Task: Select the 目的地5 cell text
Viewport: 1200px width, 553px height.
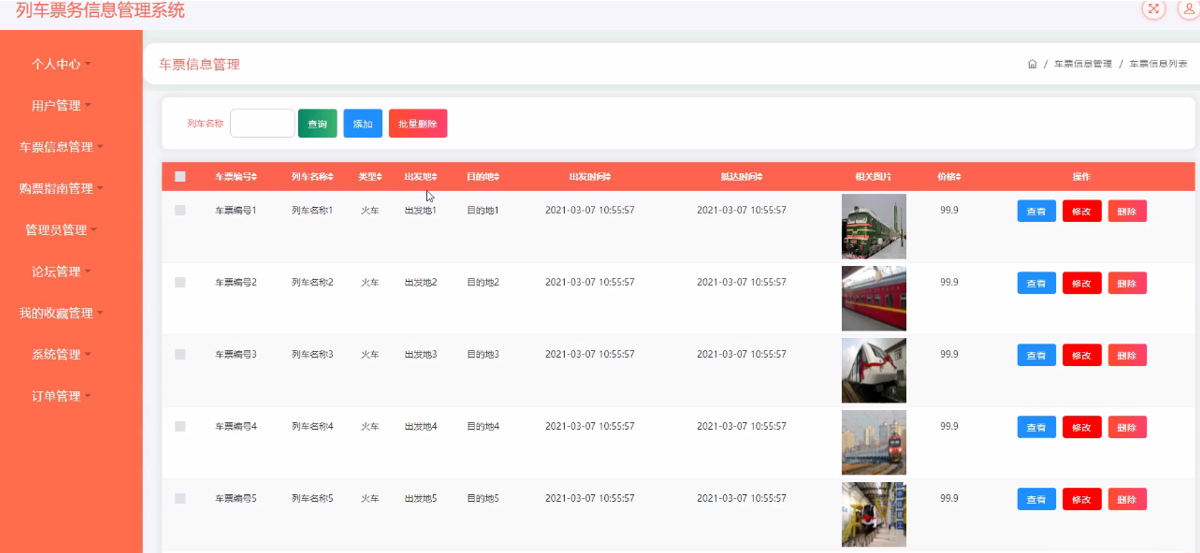Action: coord(482,498)
